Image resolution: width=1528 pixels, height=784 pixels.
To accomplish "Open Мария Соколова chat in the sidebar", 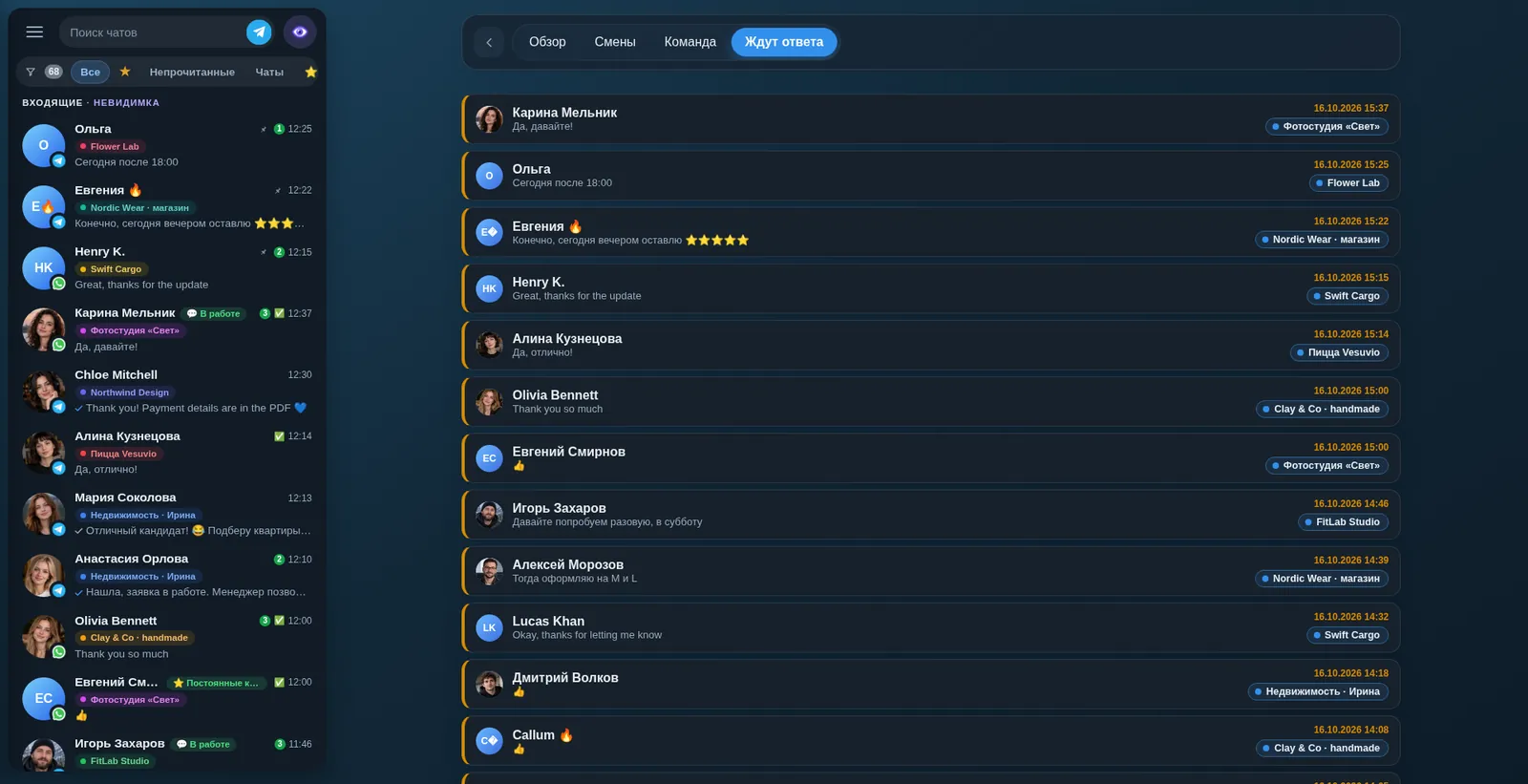I will pyautogui.click(x=167, y=514).
